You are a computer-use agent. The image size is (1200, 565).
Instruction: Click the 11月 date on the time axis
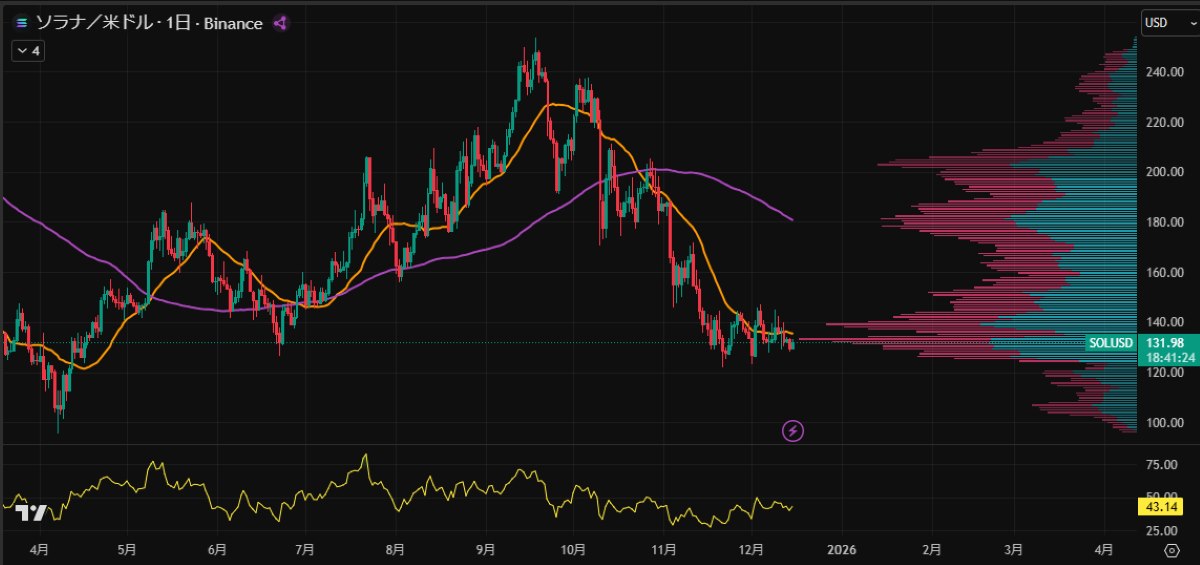click(663, 550)
